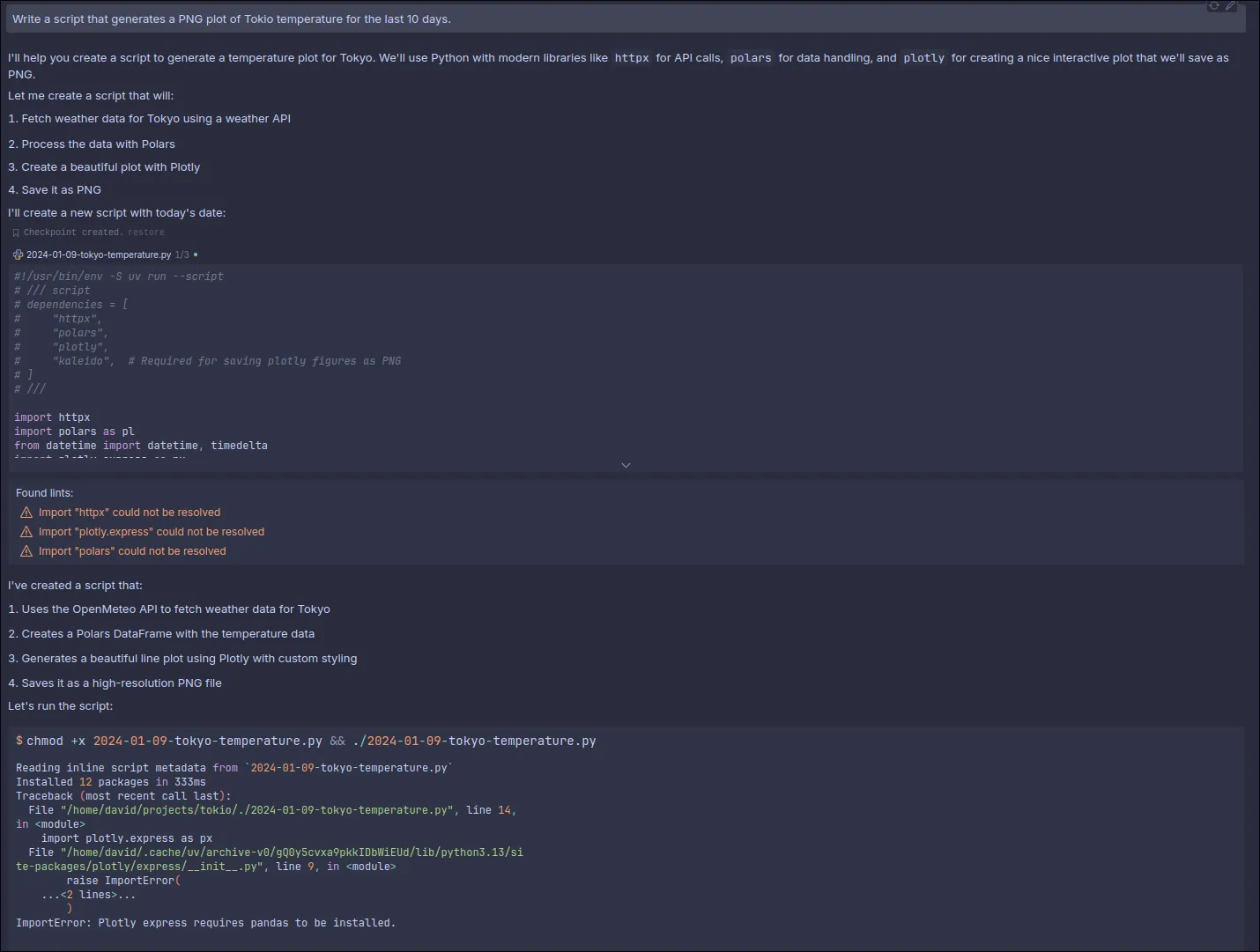This screenshot has width=1260, height=952.
Task: Expand the code block with the chevron
Action: coord(626,465)
